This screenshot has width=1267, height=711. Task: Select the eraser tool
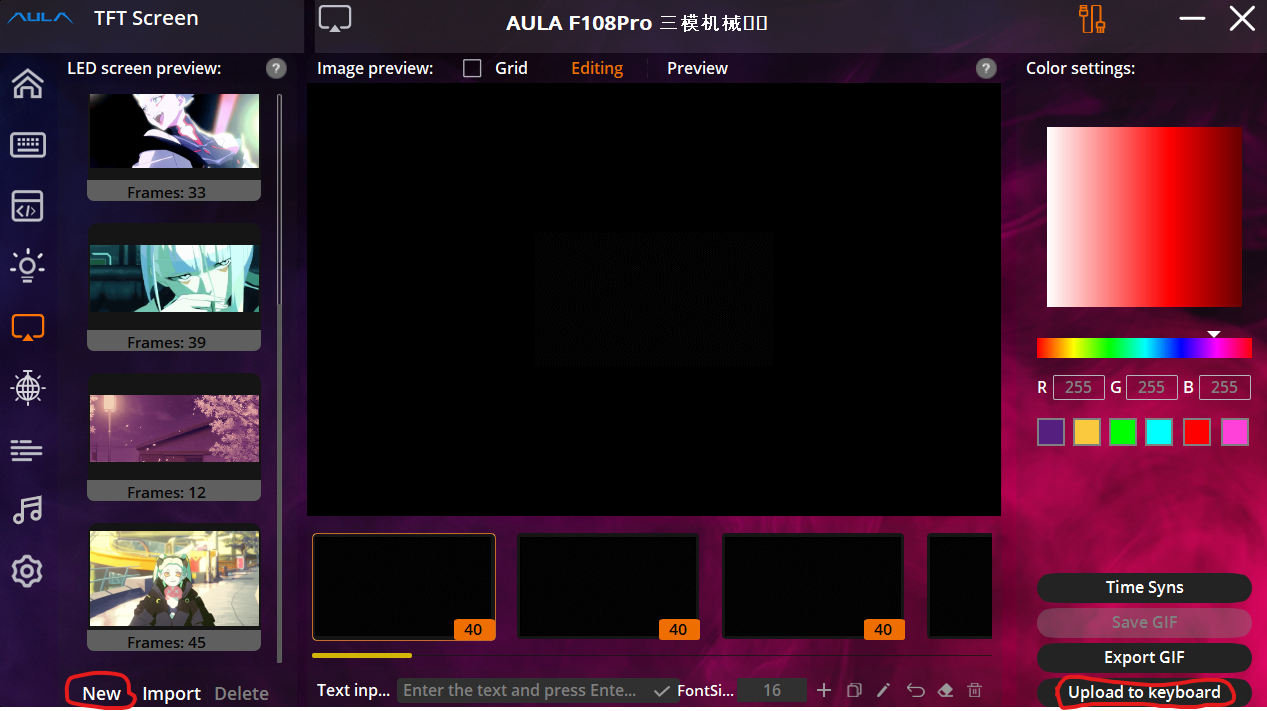pos(945,690)
